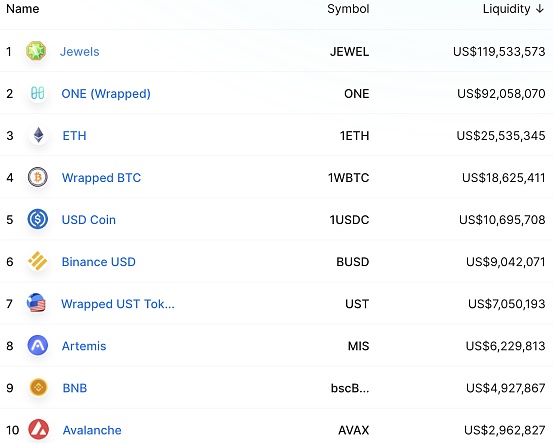This screenshot has height=443, width=554.
Task: Sort by the Symbol column header
Action: (x=348, y=9)
